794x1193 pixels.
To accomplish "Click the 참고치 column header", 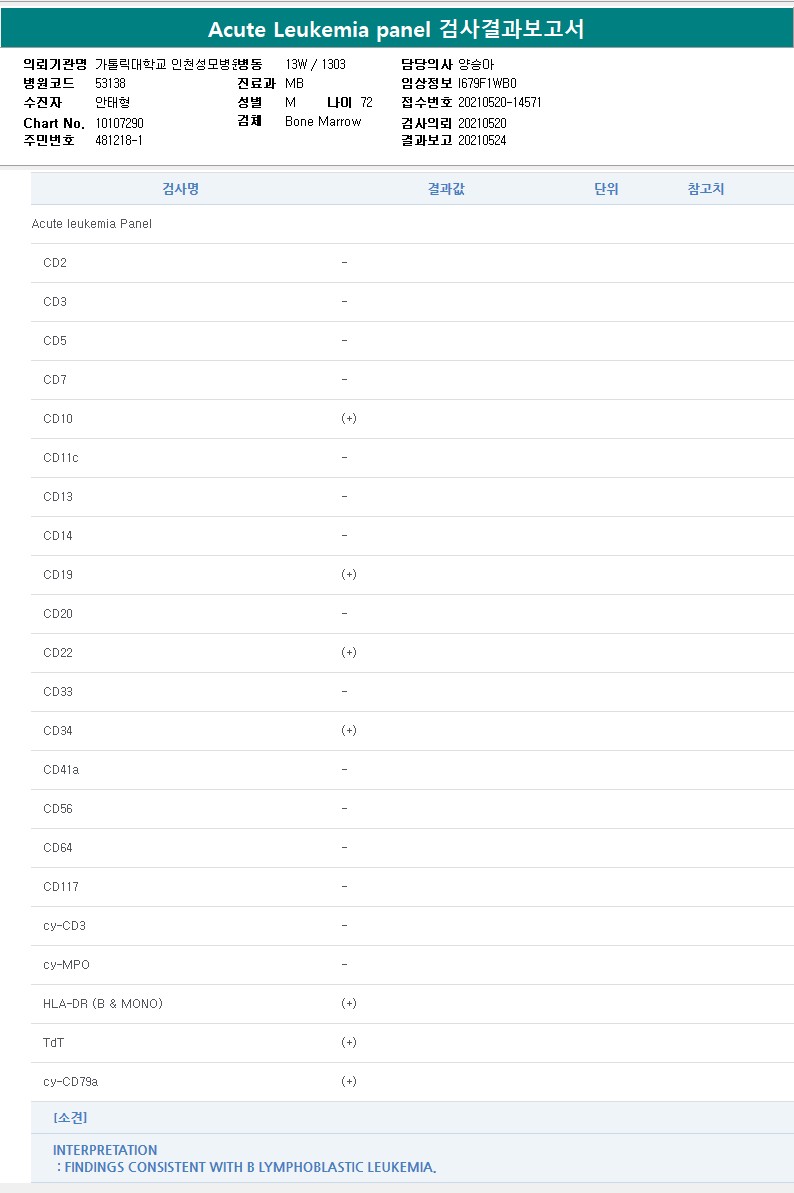I will [706, 189].
